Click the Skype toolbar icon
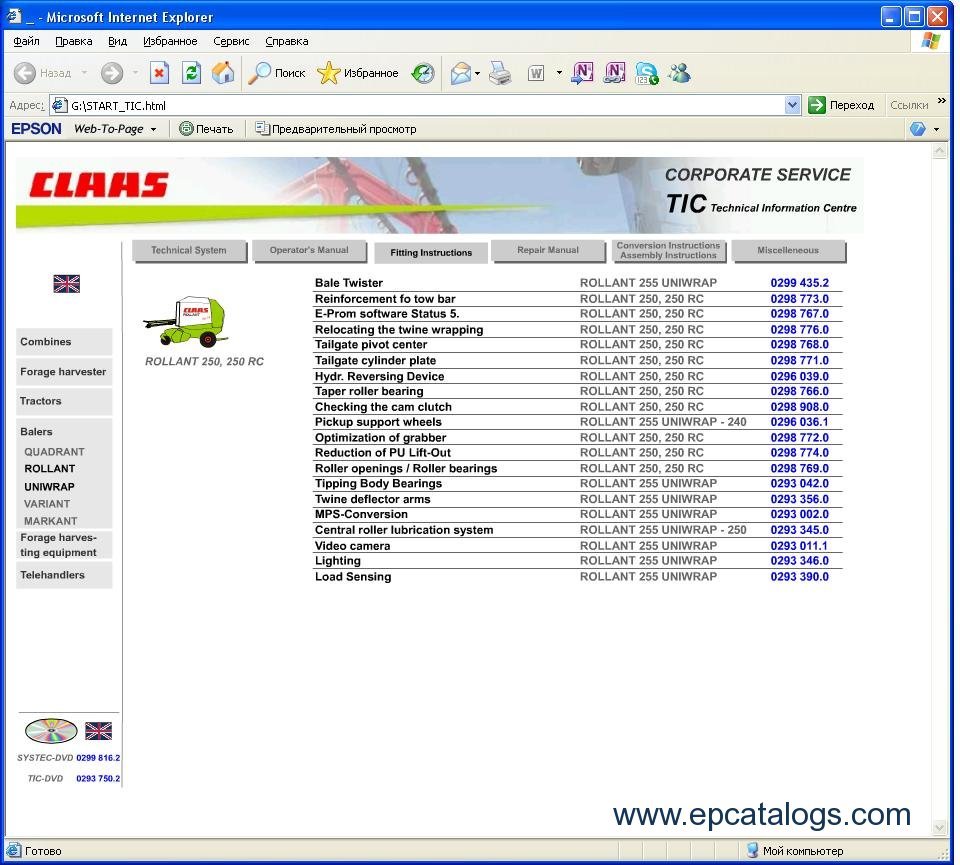Screen dimensions: 960x865 (x=647, y=73)
